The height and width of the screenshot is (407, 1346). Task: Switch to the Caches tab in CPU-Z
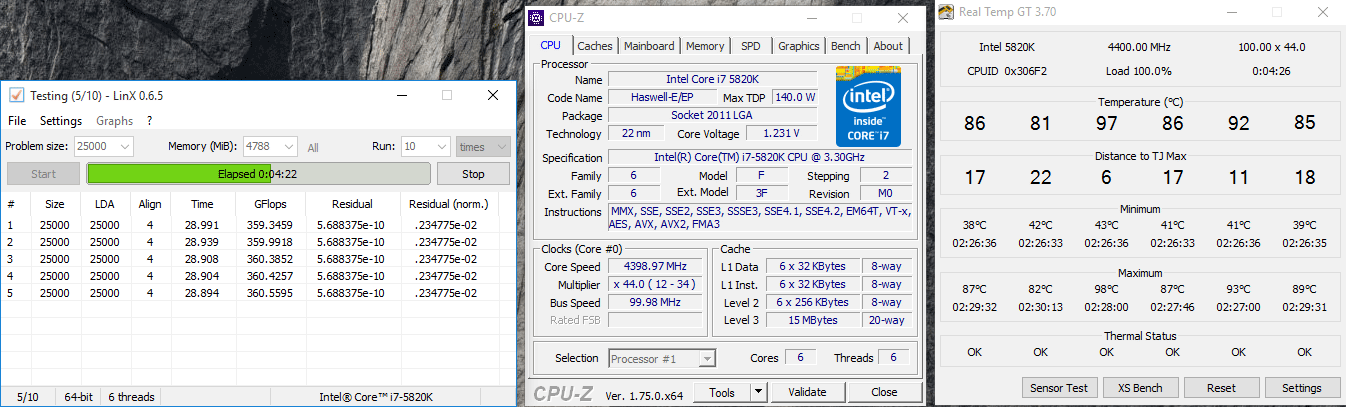pos(595,46)
